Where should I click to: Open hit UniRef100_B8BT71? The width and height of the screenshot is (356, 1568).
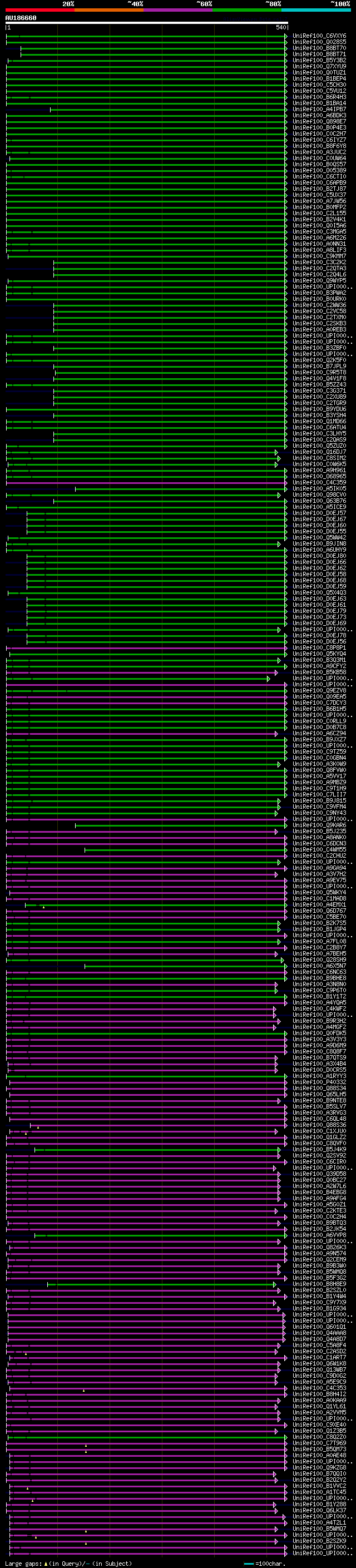pyautogui.click(x=319, y=54)
